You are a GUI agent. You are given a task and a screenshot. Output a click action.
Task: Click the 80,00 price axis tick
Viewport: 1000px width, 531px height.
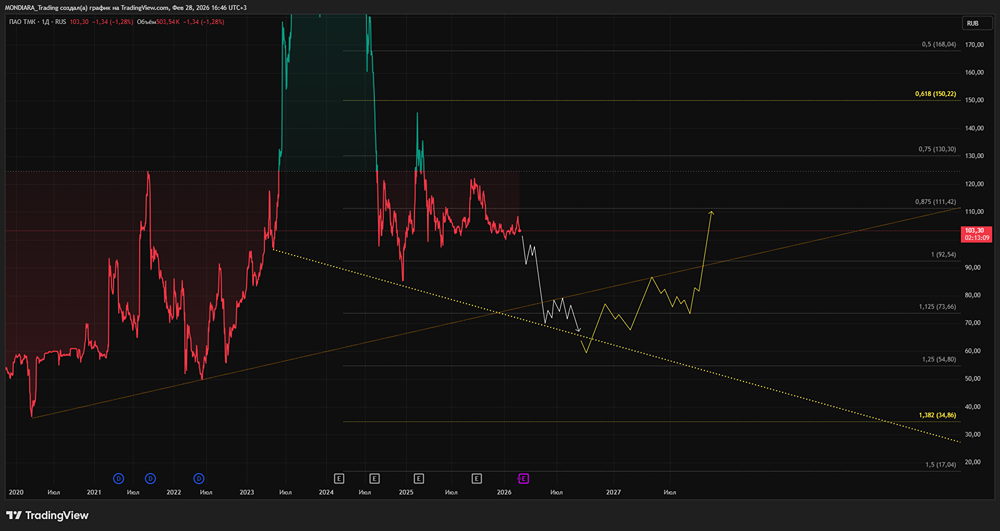(x=973, y=295)
